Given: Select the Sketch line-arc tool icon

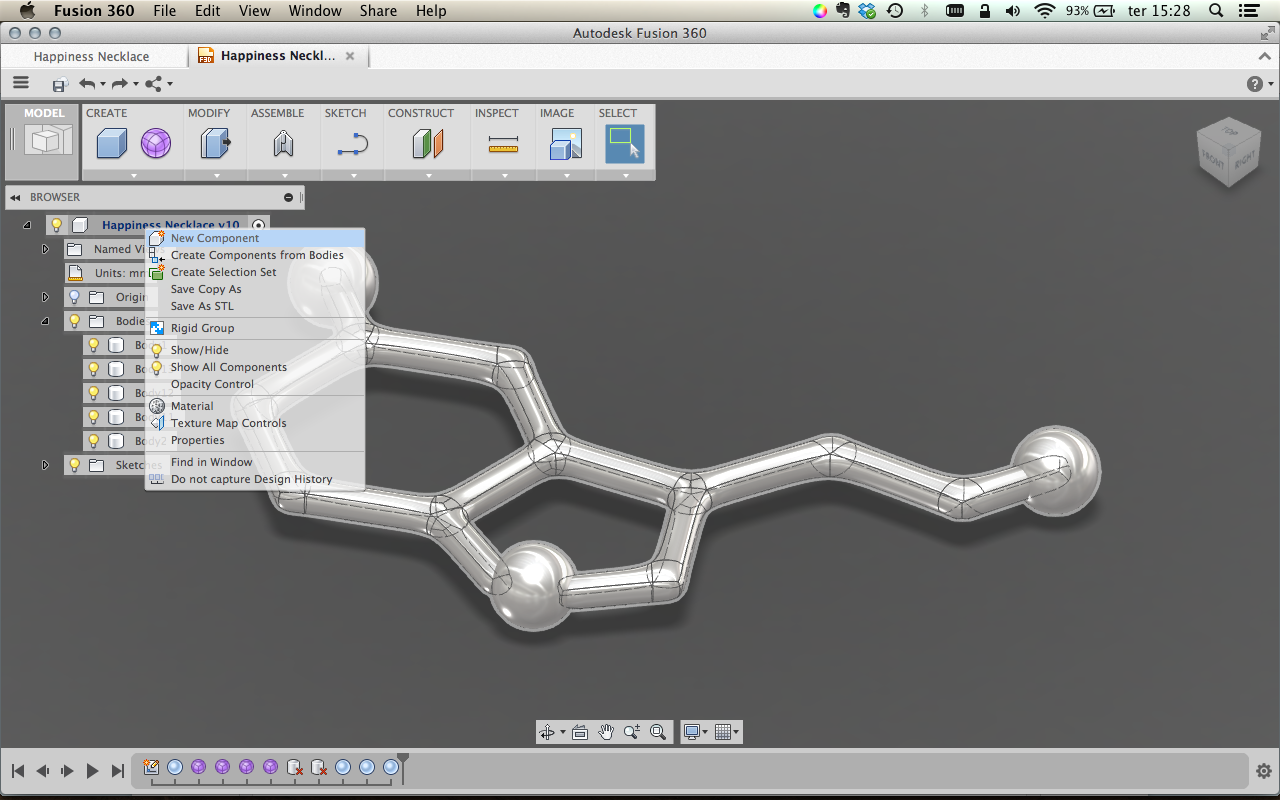Looking at the screenshot, I should click(x=353, y=145).
